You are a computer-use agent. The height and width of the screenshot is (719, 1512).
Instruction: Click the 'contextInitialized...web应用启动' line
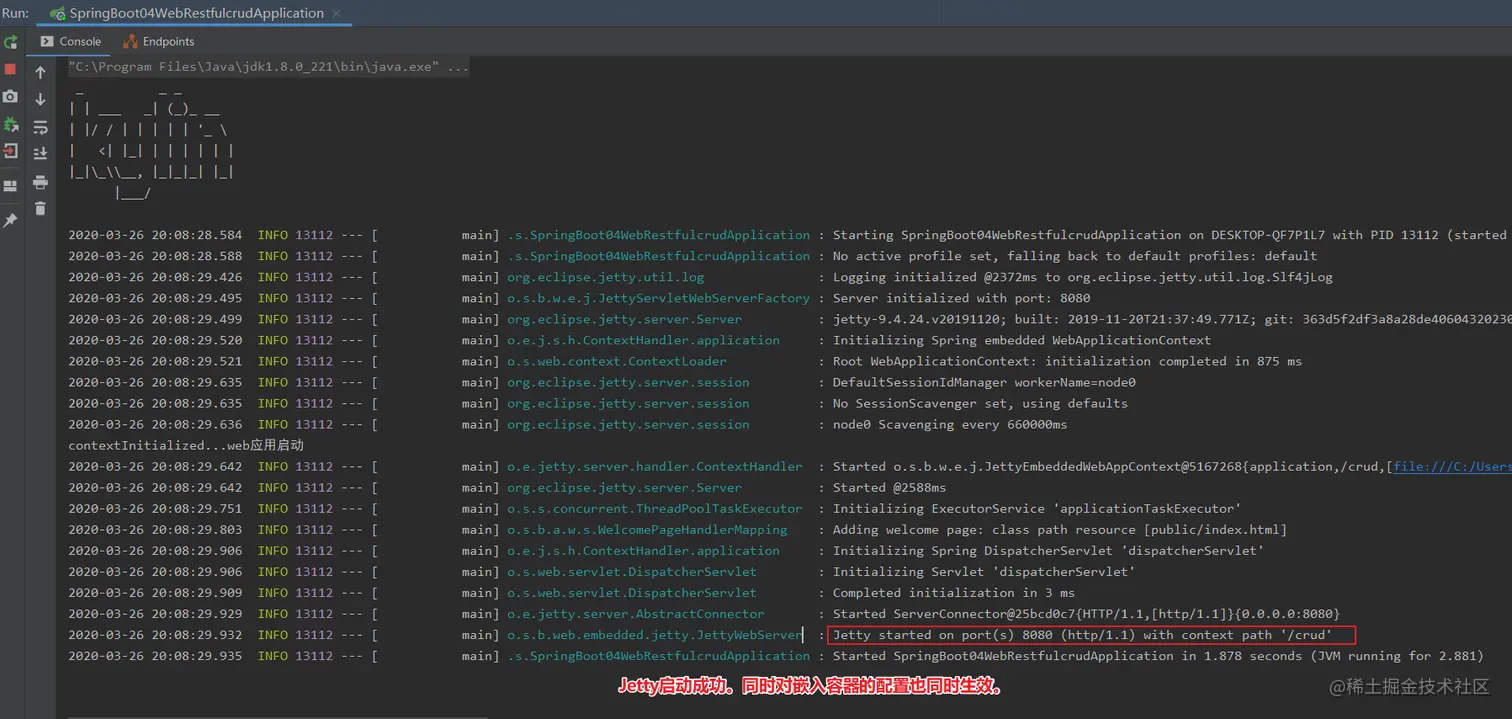pyautogui.click(x=186, y=445)
